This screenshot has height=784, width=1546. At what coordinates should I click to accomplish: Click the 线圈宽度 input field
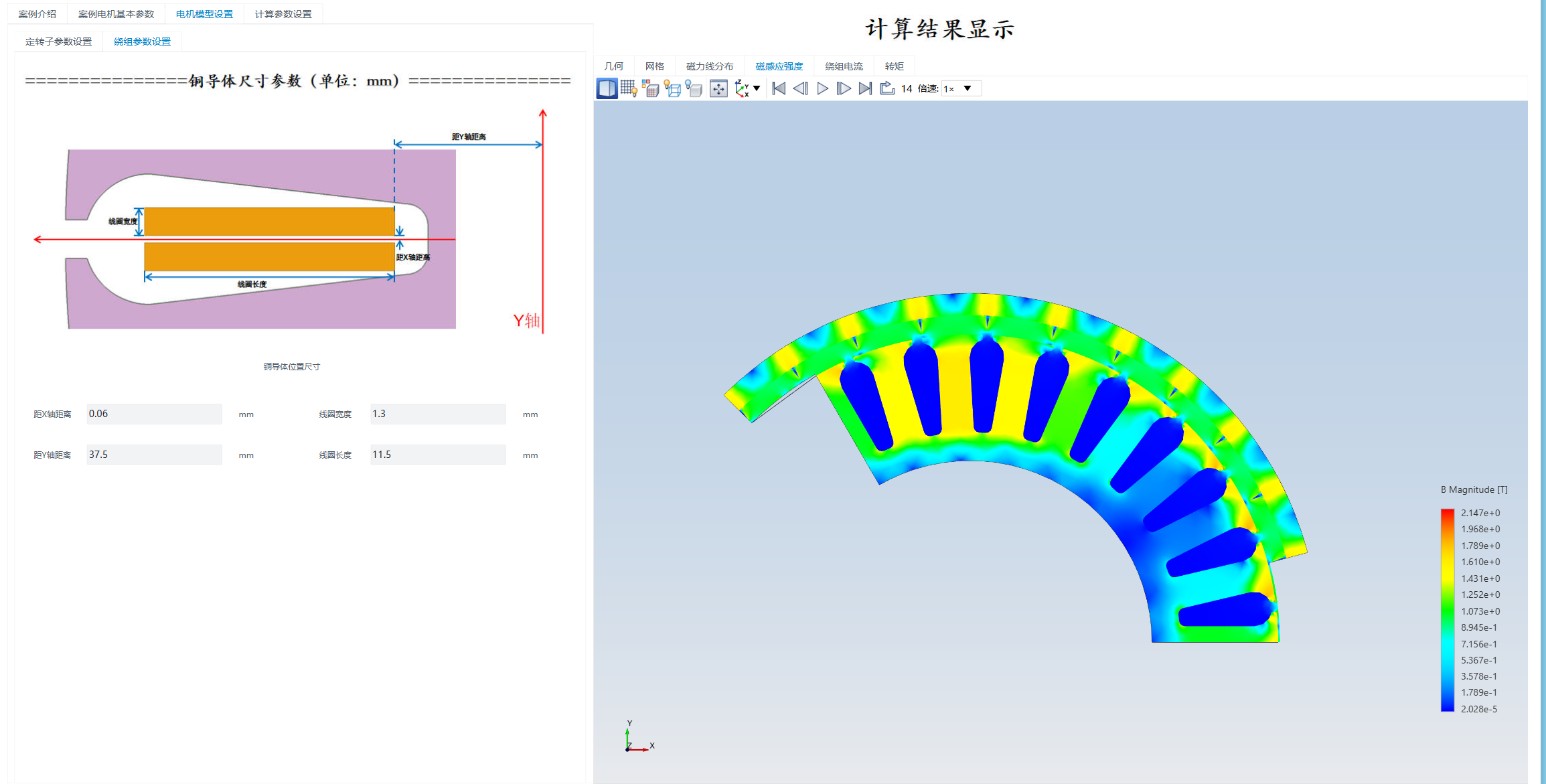tap(438, 414)
